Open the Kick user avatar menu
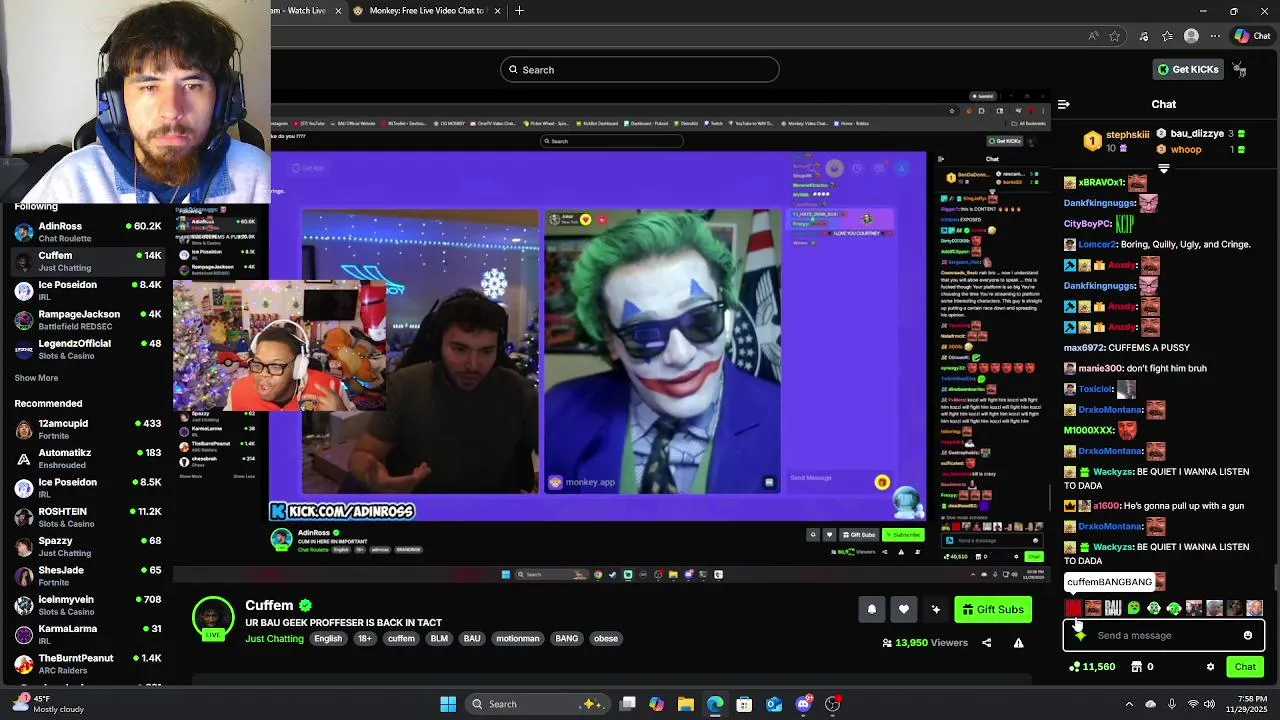This screenshot has height=720, width=1280. 1239,69
